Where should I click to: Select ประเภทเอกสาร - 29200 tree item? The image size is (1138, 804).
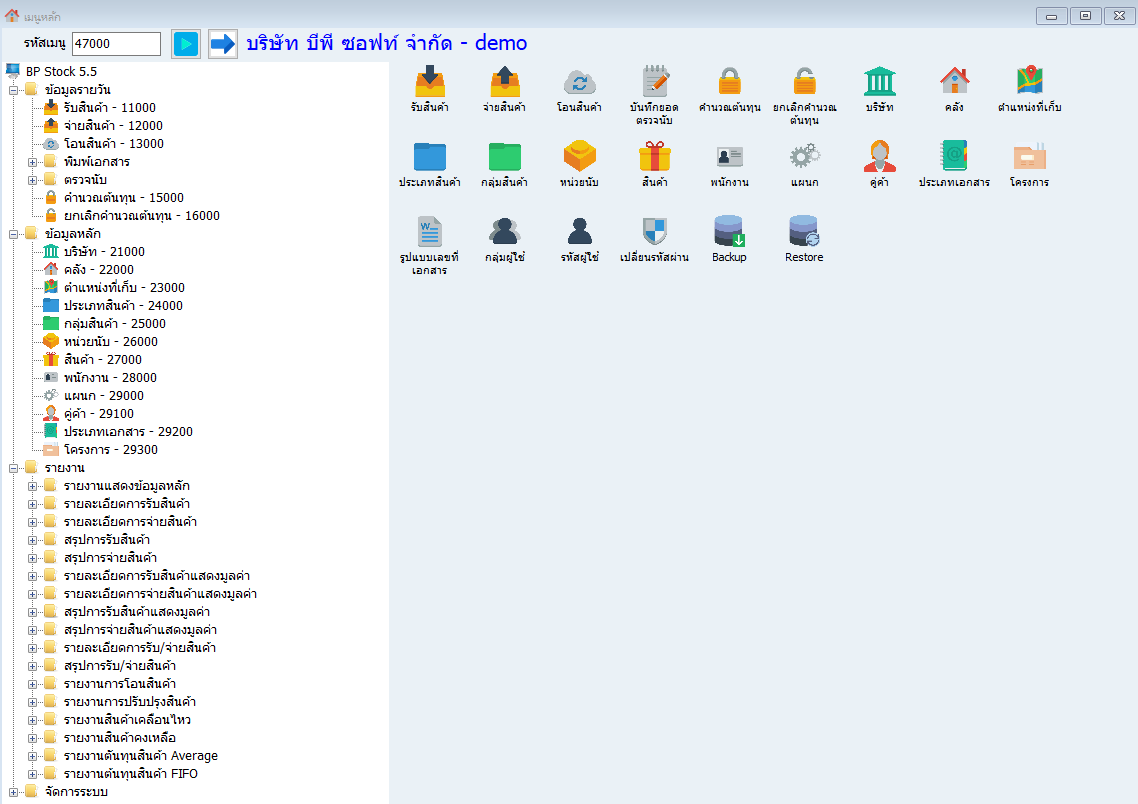coord(128,432)
